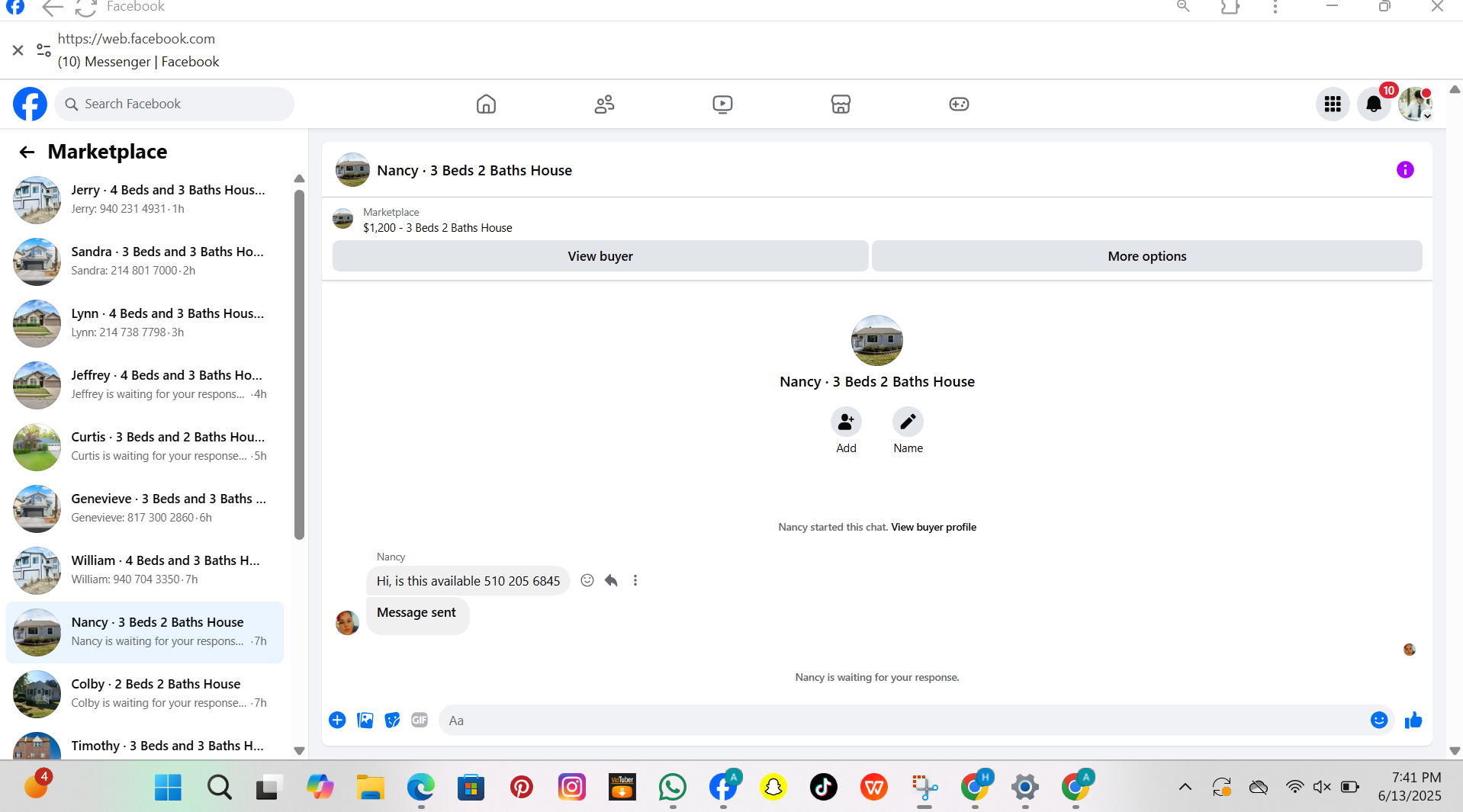Click the Aa message input field
This screenshot has width=1463, height=812.
click(904, 721)
